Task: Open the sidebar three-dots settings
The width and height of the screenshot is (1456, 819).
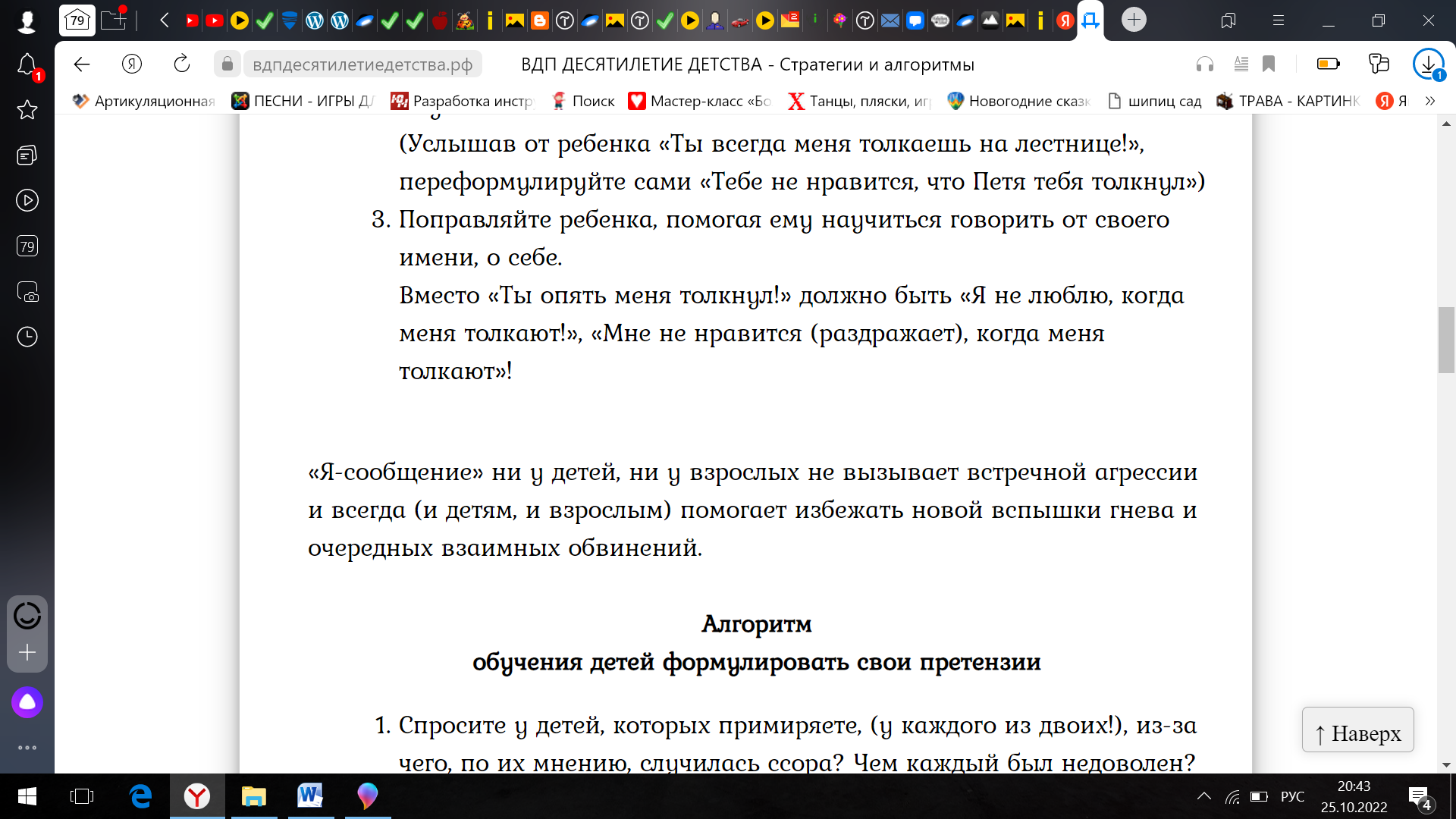Action: point(27,748)
